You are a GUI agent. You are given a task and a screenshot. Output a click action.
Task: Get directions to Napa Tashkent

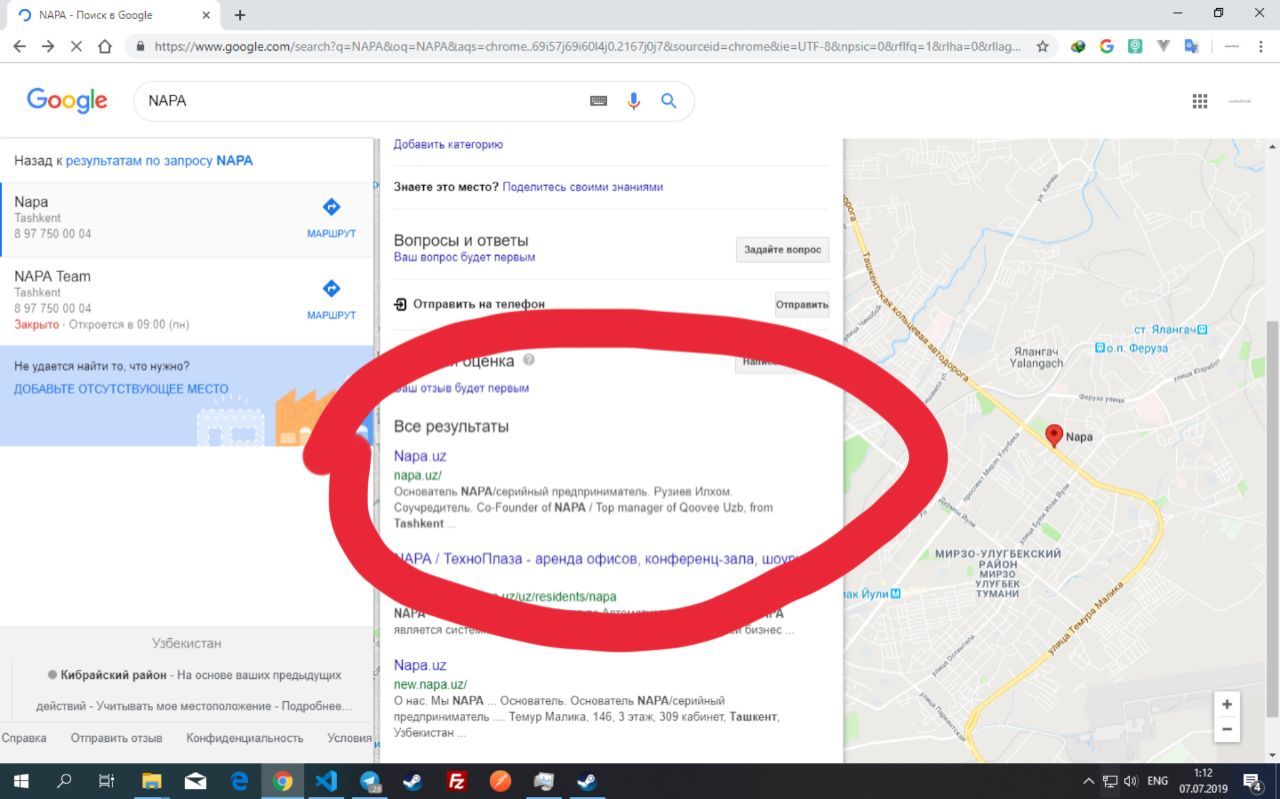pos(331,217)
